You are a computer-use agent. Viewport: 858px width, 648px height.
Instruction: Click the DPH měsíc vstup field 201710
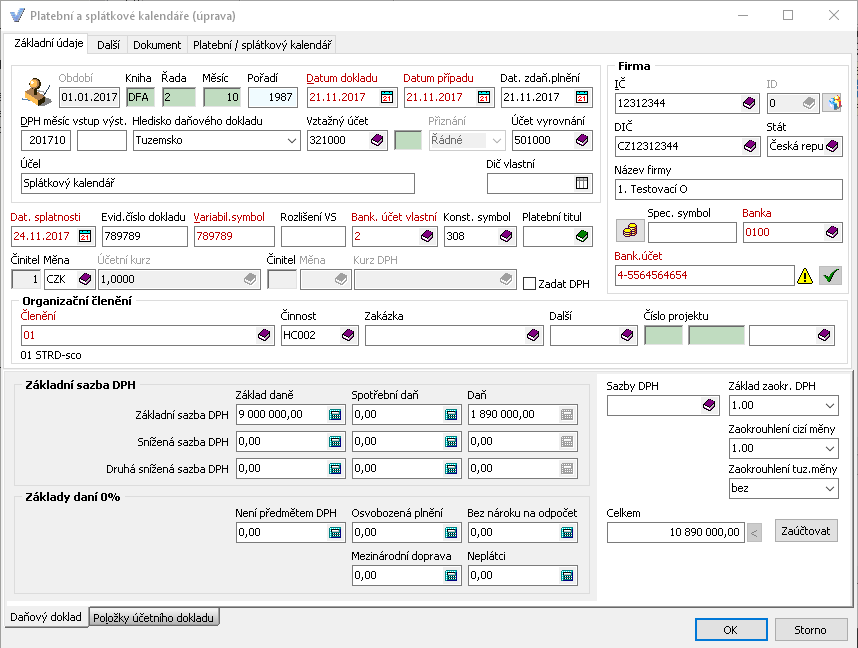pos(46,141)
